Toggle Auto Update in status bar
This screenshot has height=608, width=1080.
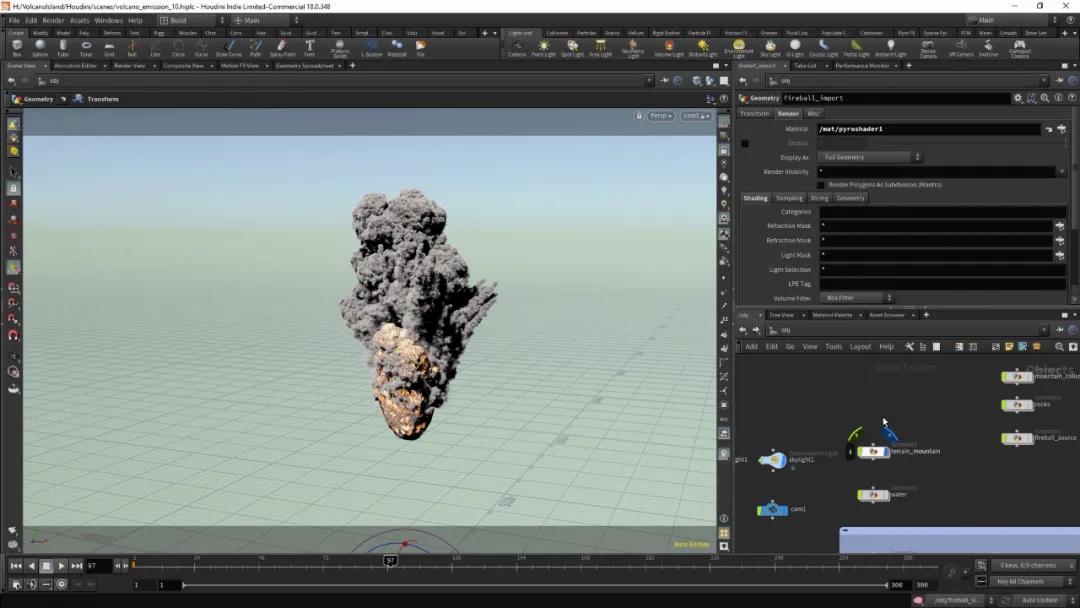pyautogui.click(x=1039, y=600)
